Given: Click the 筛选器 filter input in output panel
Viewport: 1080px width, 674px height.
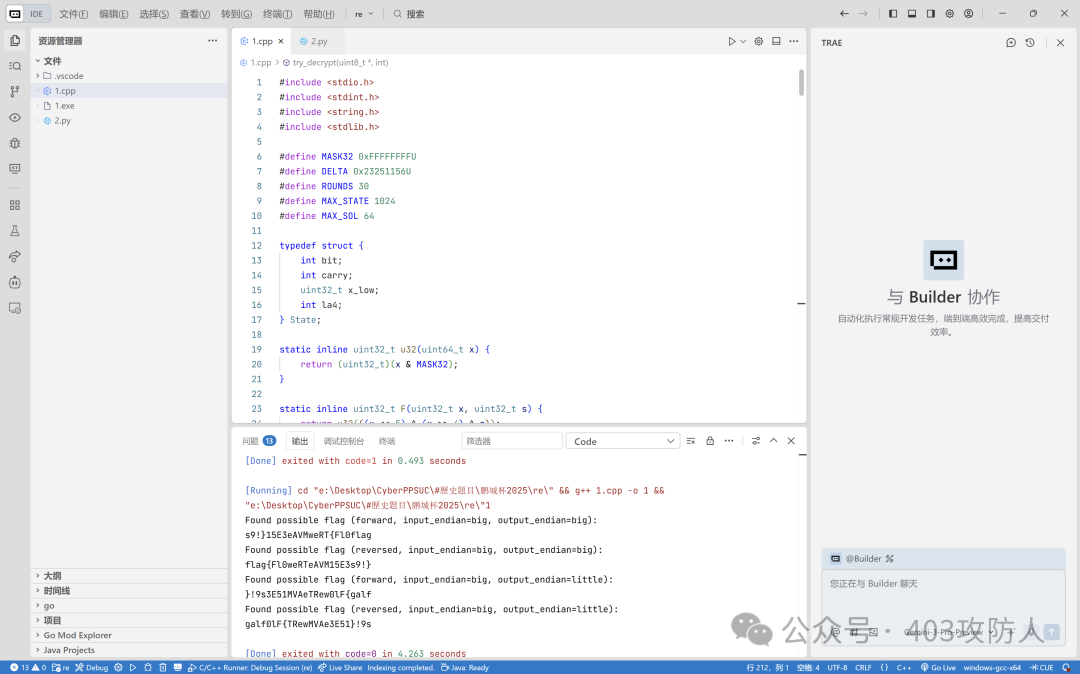Looking at the screenshot, I should pos(512,441).
